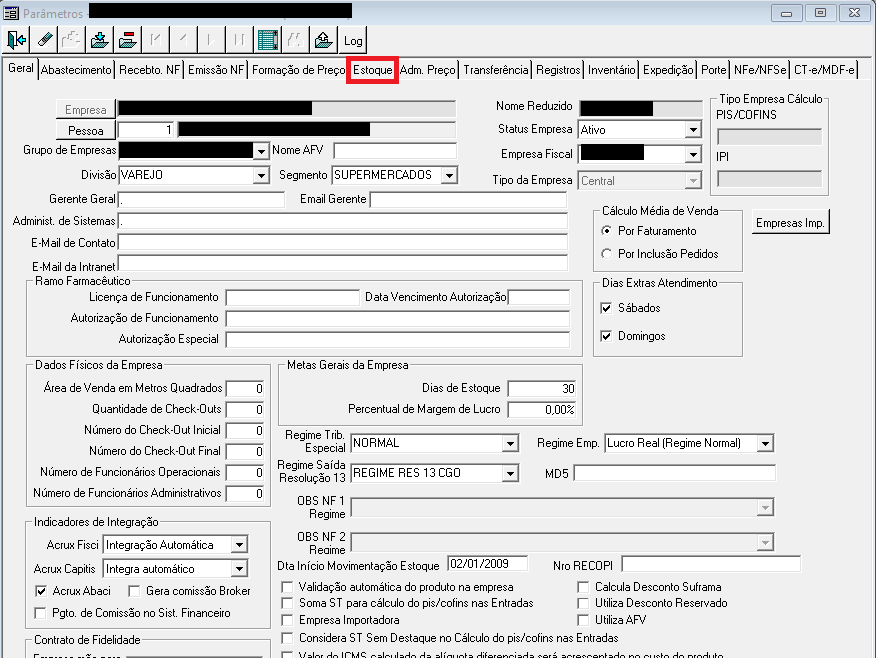The height and width of the screenshot is (658, 876).
Task: Click the Dias de Estoque input field
Action: (542, 388)
